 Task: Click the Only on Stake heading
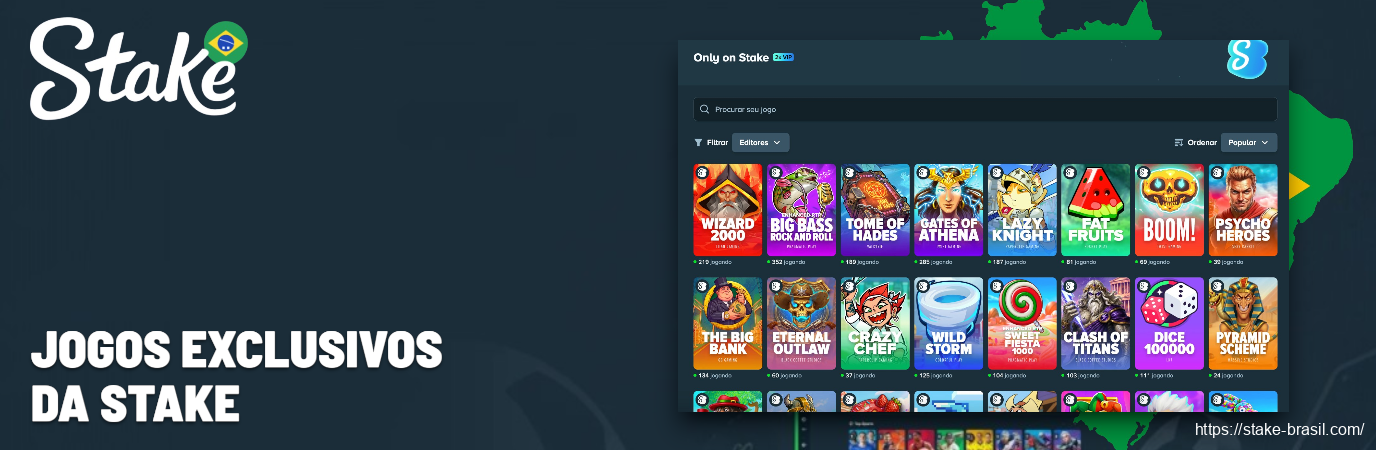tap(731, 57)
